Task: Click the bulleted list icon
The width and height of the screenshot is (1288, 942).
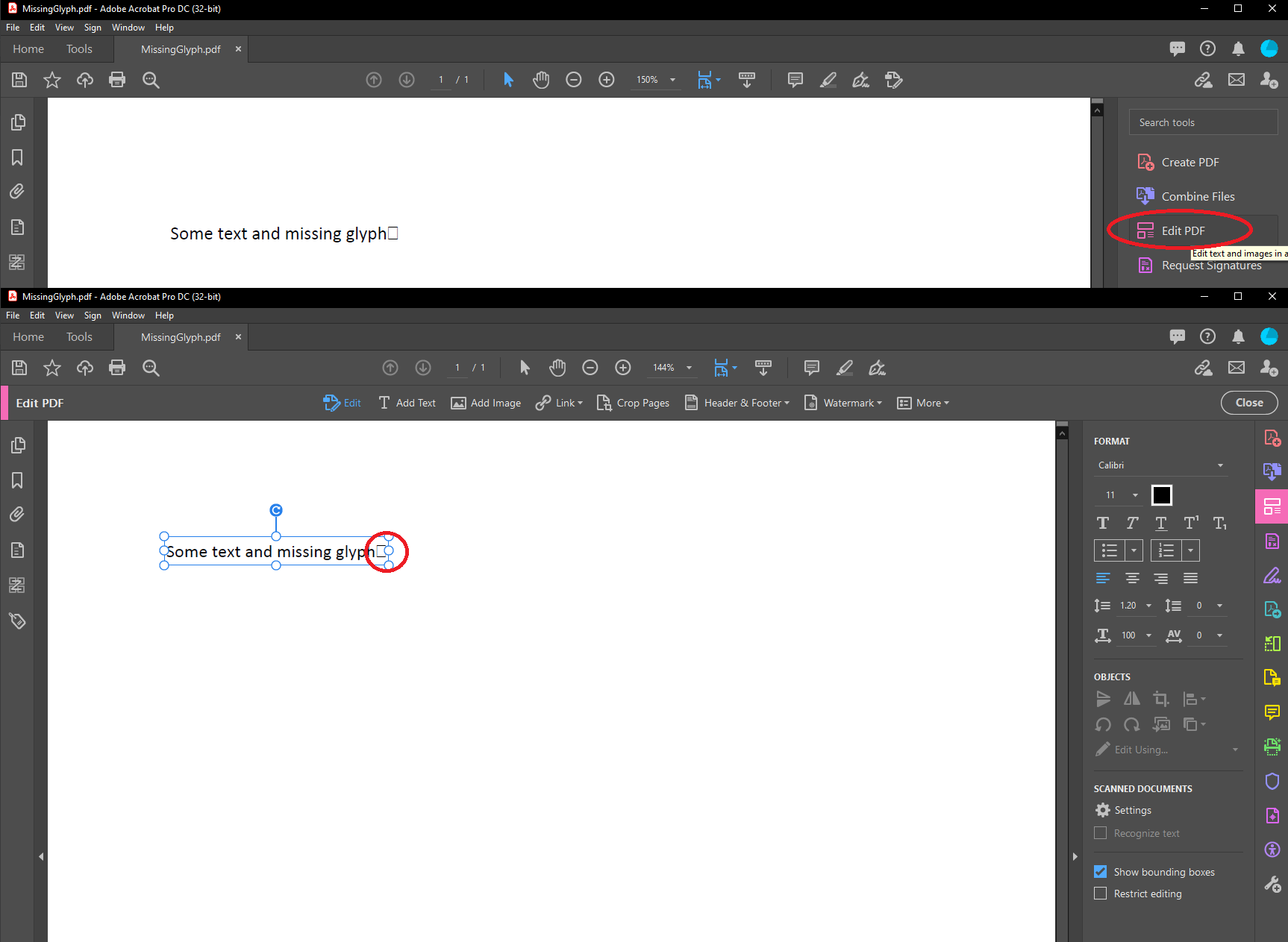Action: point(1109,550)
